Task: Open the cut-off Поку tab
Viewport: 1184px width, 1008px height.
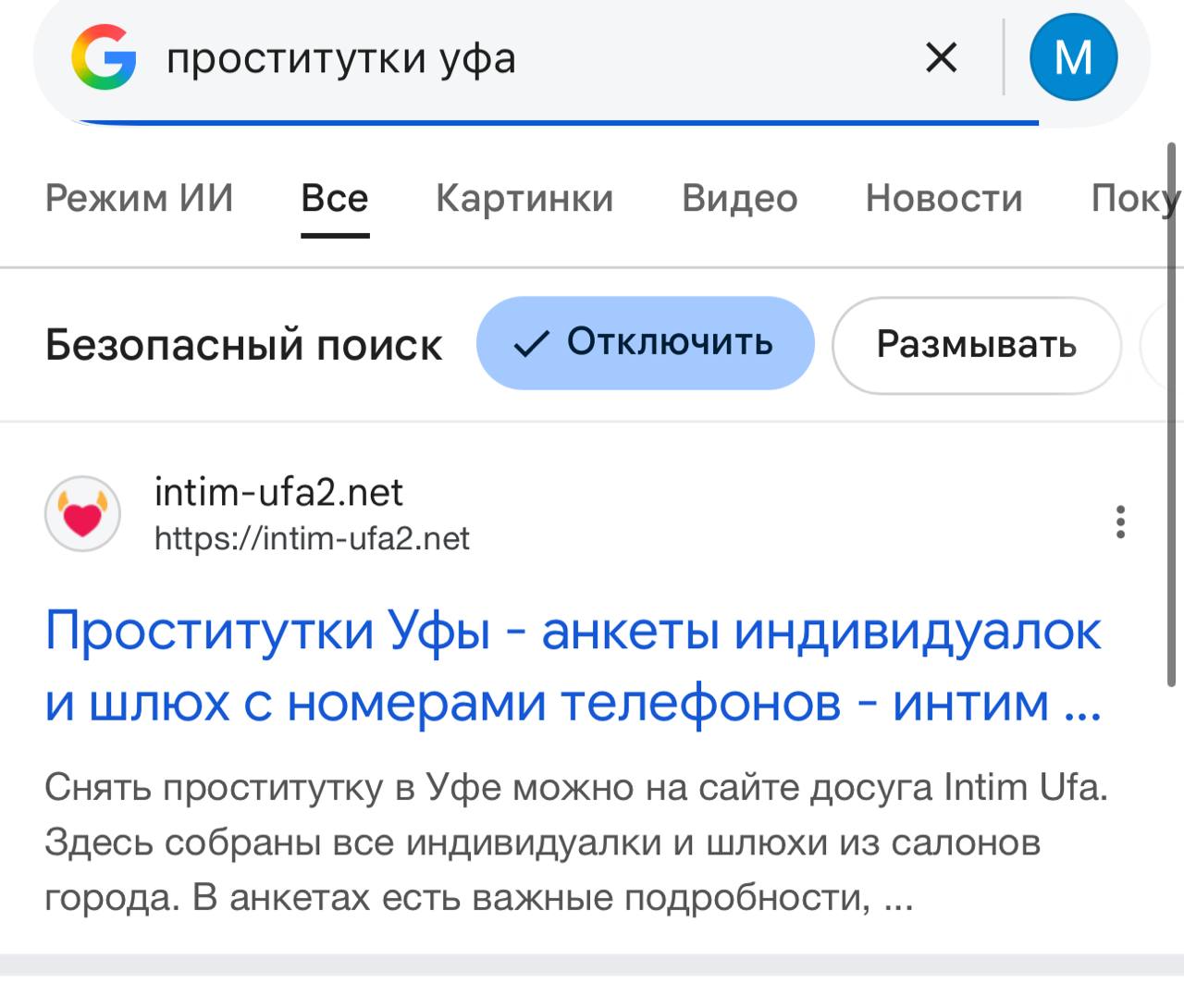Action: coord(1134,198)
